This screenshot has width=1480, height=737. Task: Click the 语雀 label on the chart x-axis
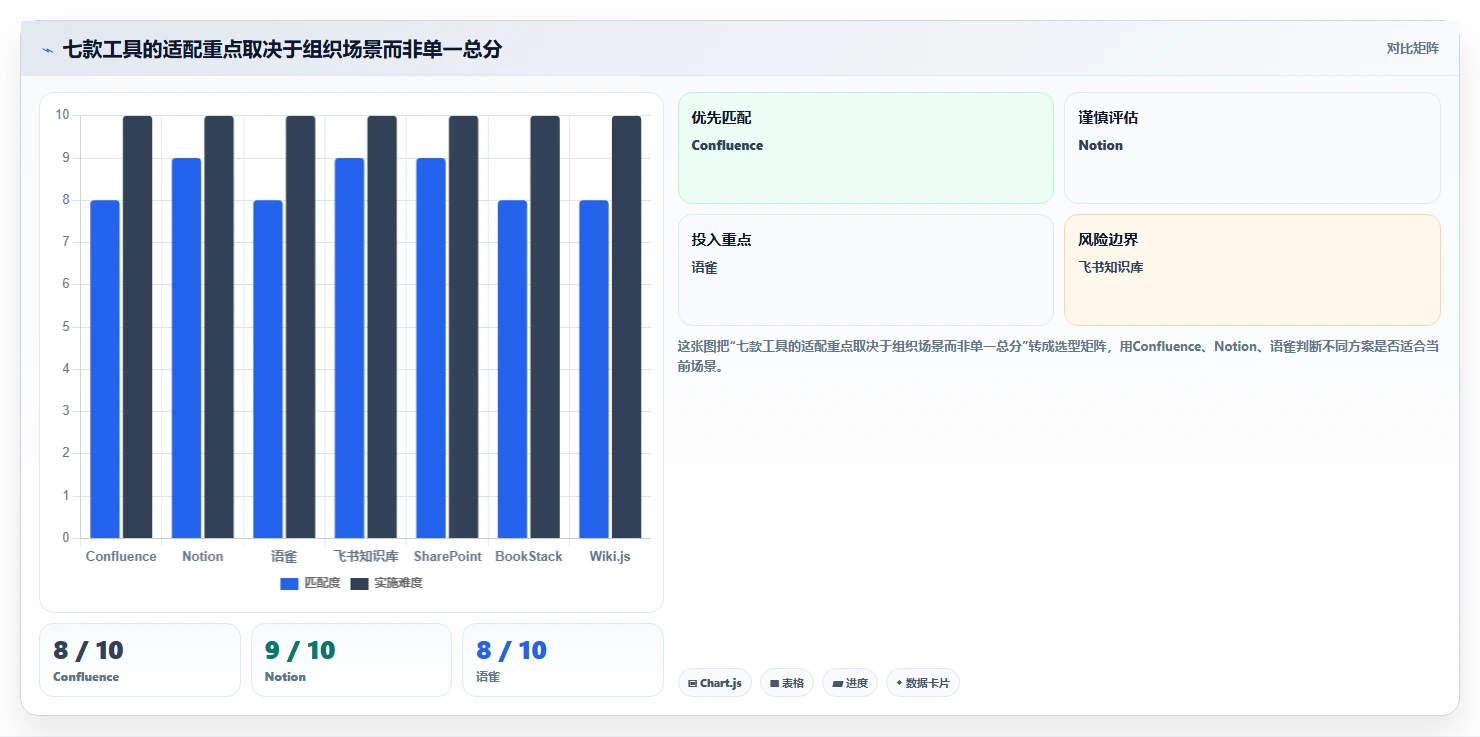pyautogui.click(x=284, y=556)
